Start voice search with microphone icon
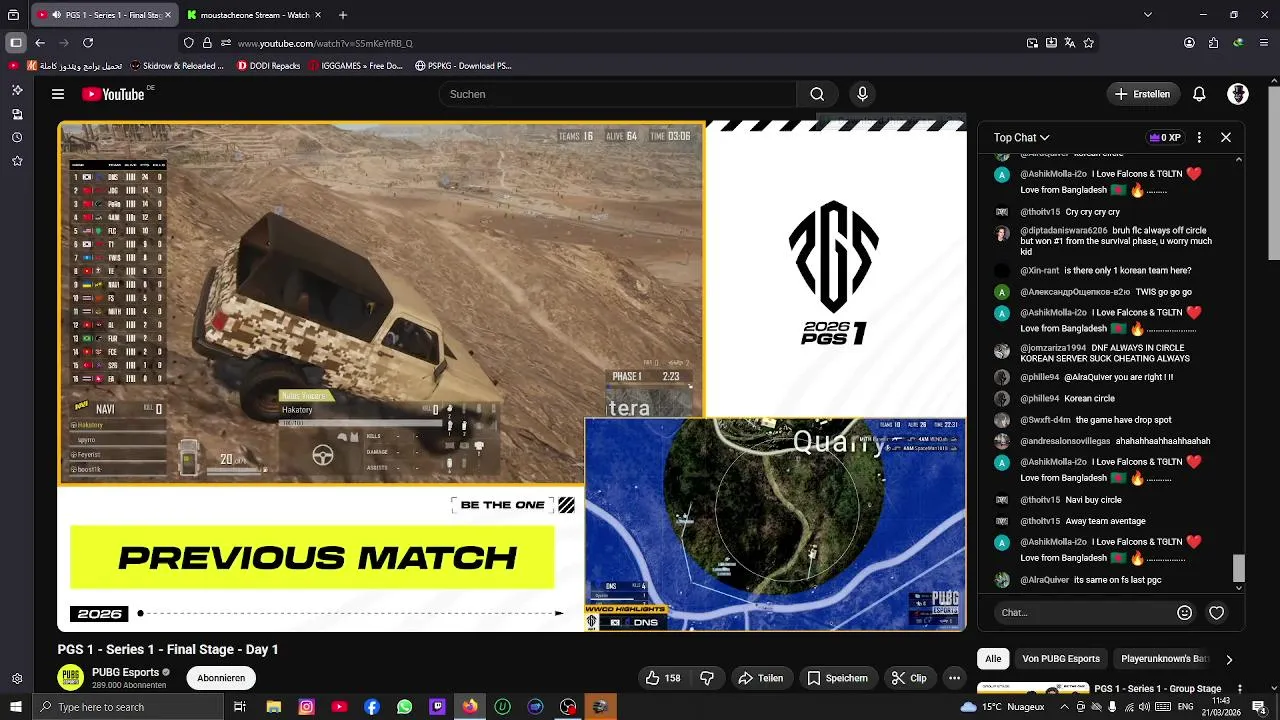 [862, 94]
